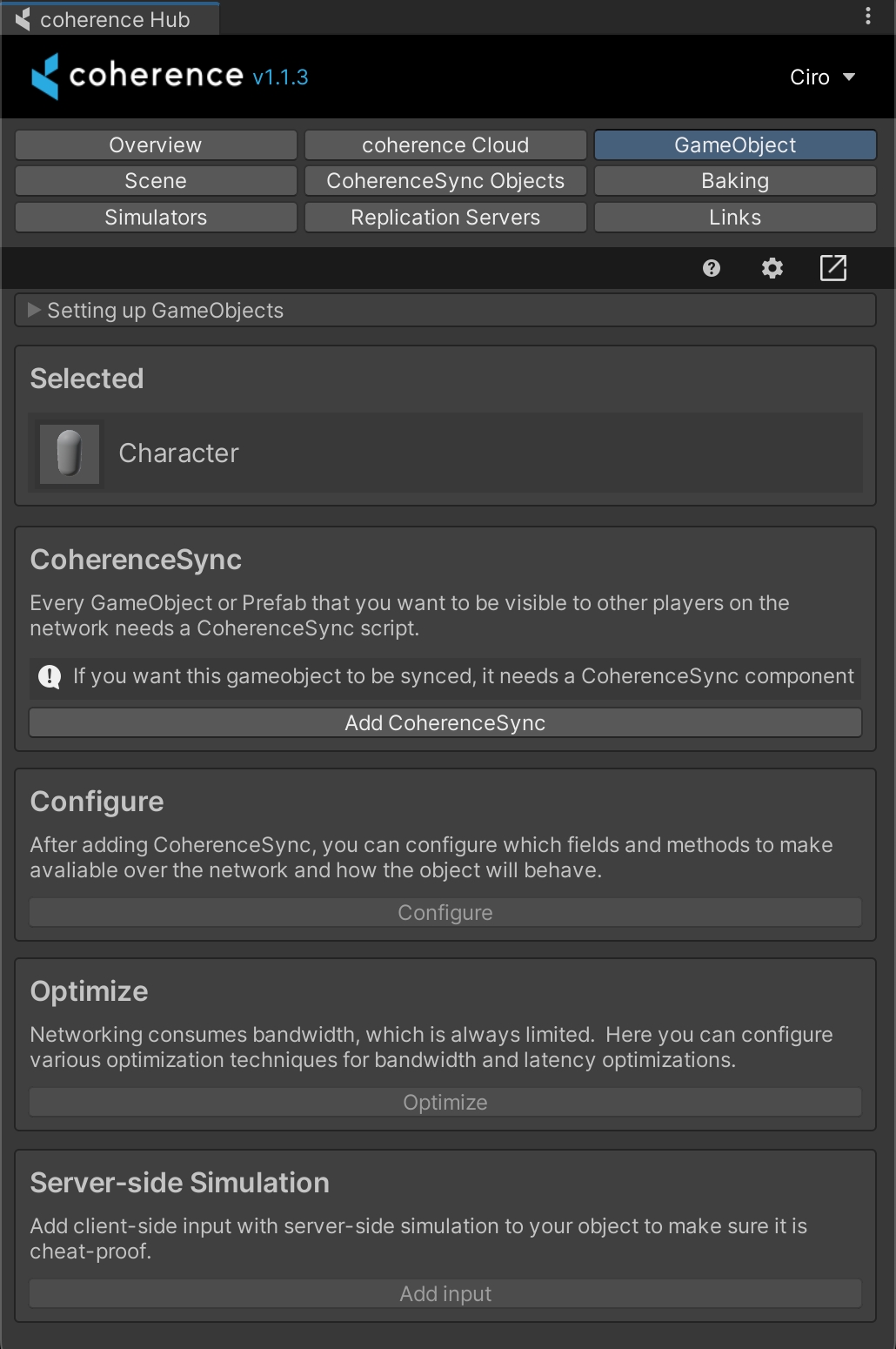Switch to the Overview tab
This screenshot has width=896, height=1349.
click(x=156, y=145)
